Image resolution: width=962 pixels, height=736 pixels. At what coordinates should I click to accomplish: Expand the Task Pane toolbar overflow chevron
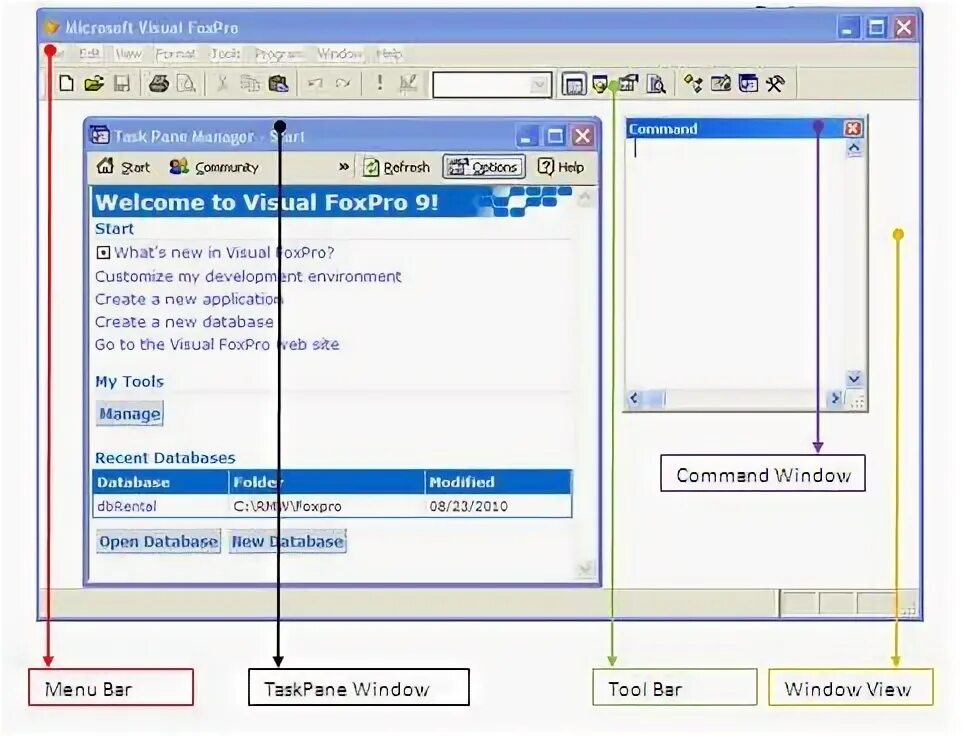344,167
